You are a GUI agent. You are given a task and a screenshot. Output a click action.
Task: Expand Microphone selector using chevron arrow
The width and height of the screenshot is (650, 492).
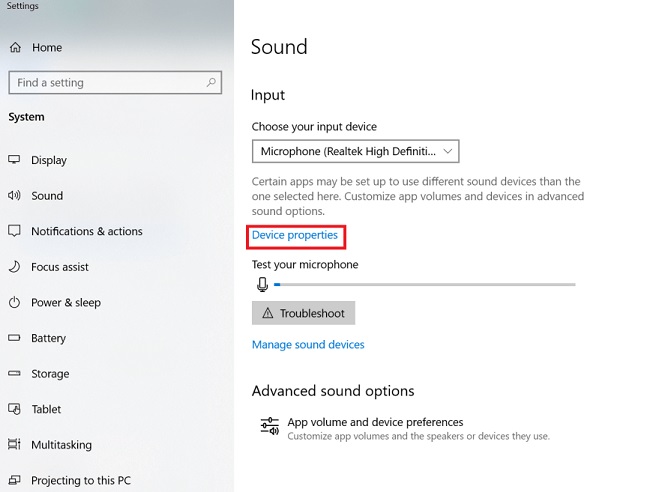(448, 151)
